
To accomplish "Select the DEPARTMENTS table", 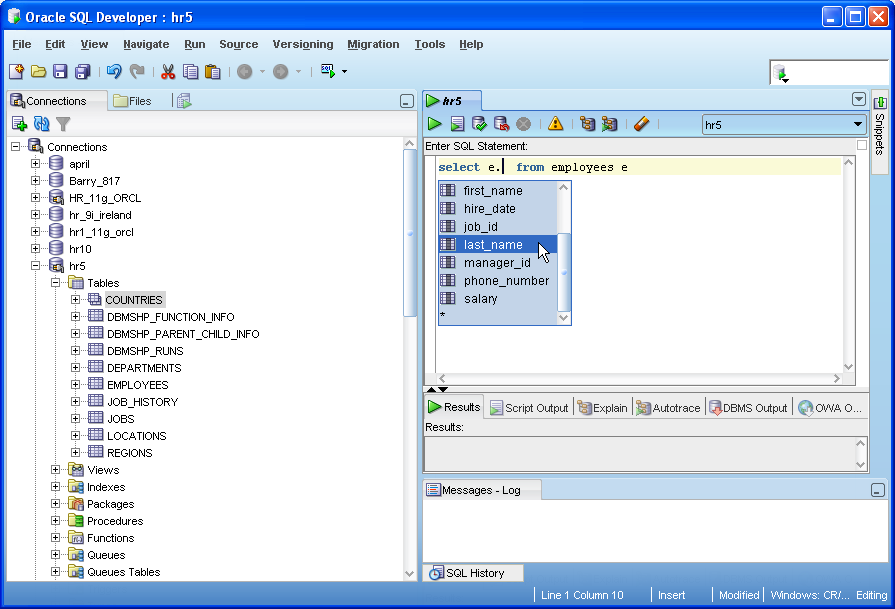I will click(144, 368).
